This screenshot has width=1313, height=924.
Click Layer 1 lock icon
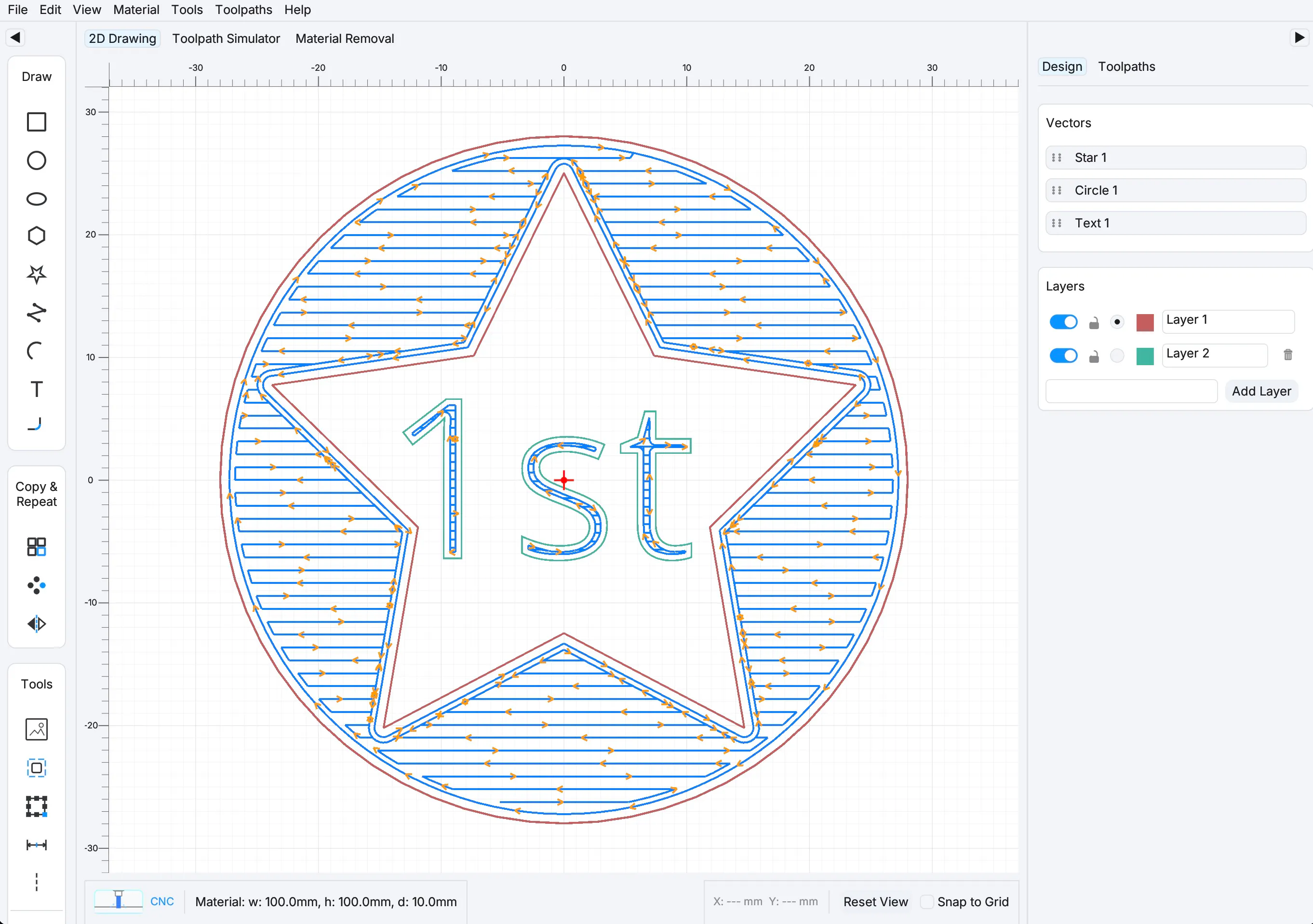click(1094, 323)
